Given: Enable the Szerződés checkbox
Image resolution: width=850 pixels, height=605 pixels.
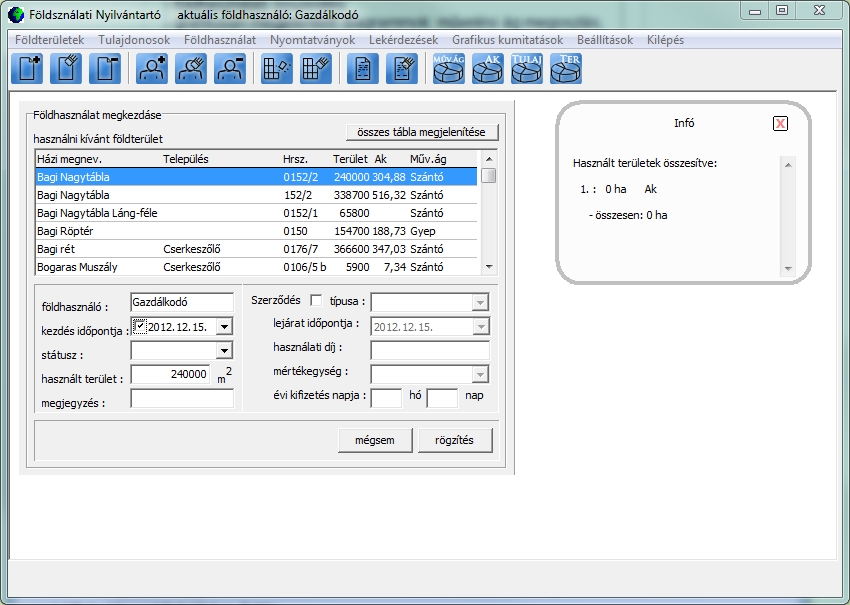Looking at the screenshot, I should [x=316, y=300].
